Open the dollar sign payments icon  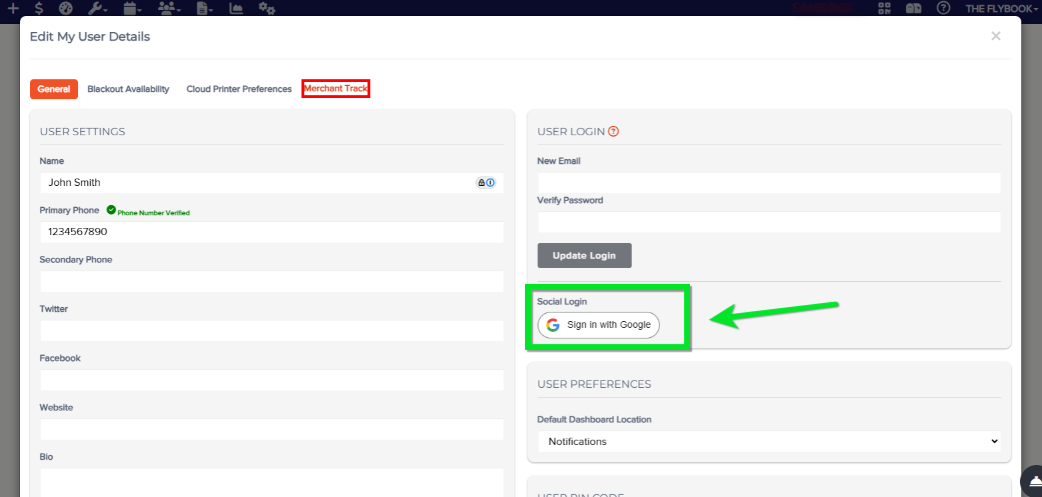click(x=39, y=8)
